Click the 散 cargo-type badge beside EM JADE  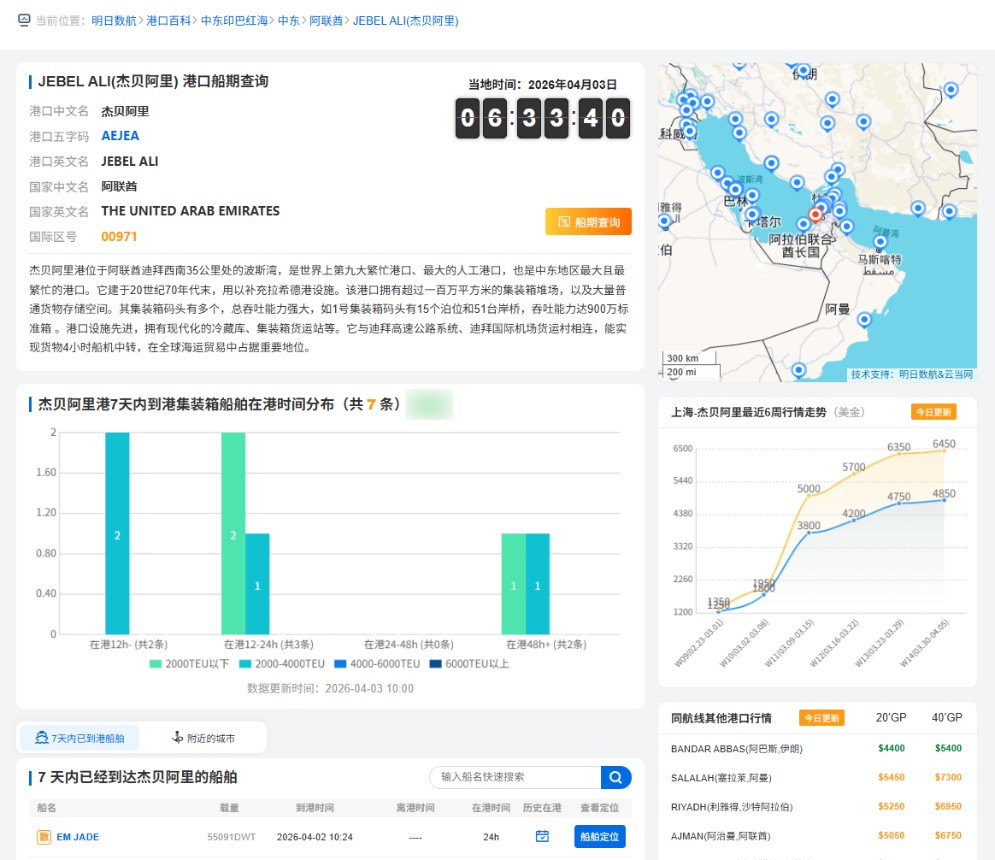tap(44, 837)
